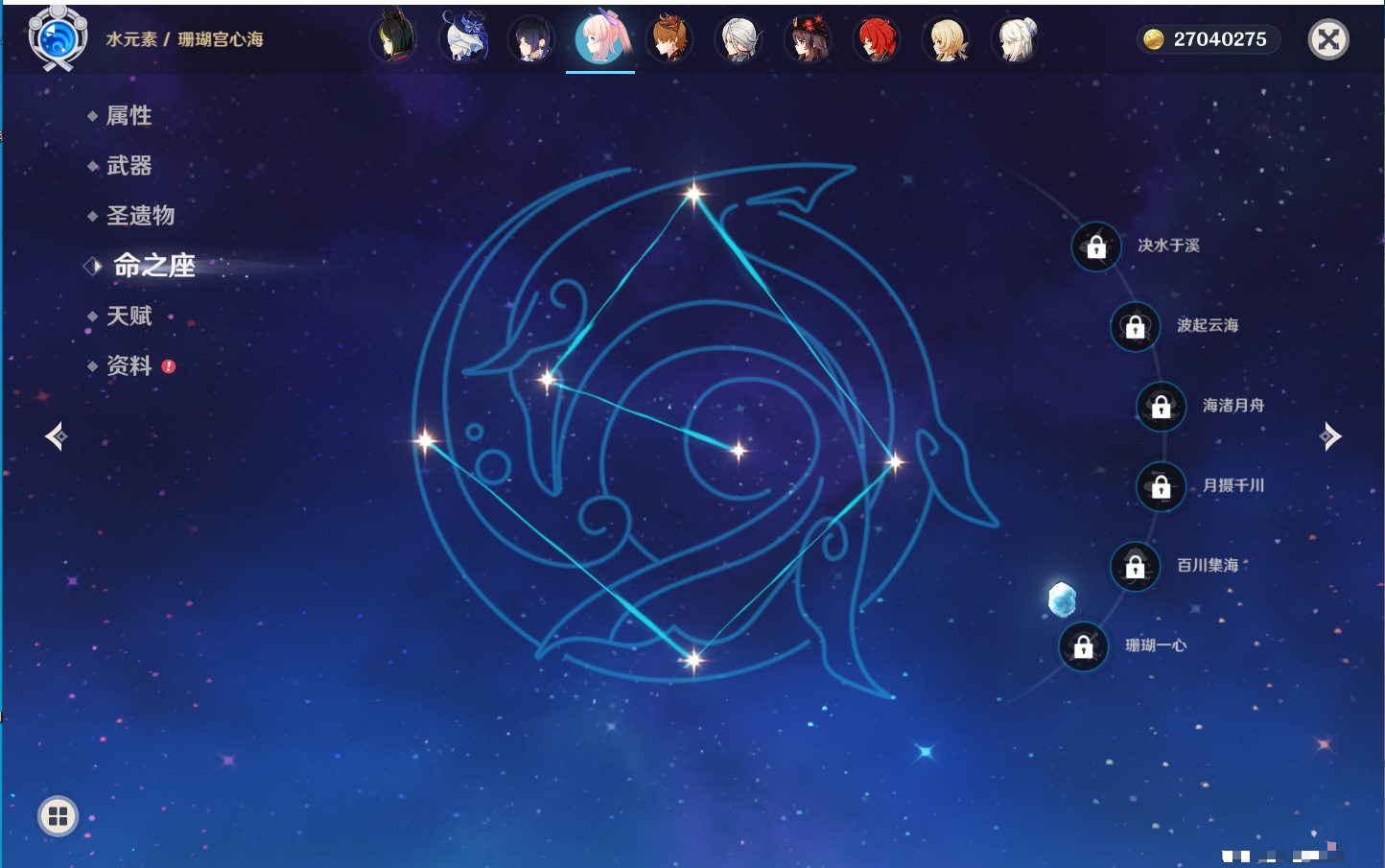Screen dimensions: 1385x868
Task: Select the white-haired avatar with blue hat
Action: (x=463, y=38)
